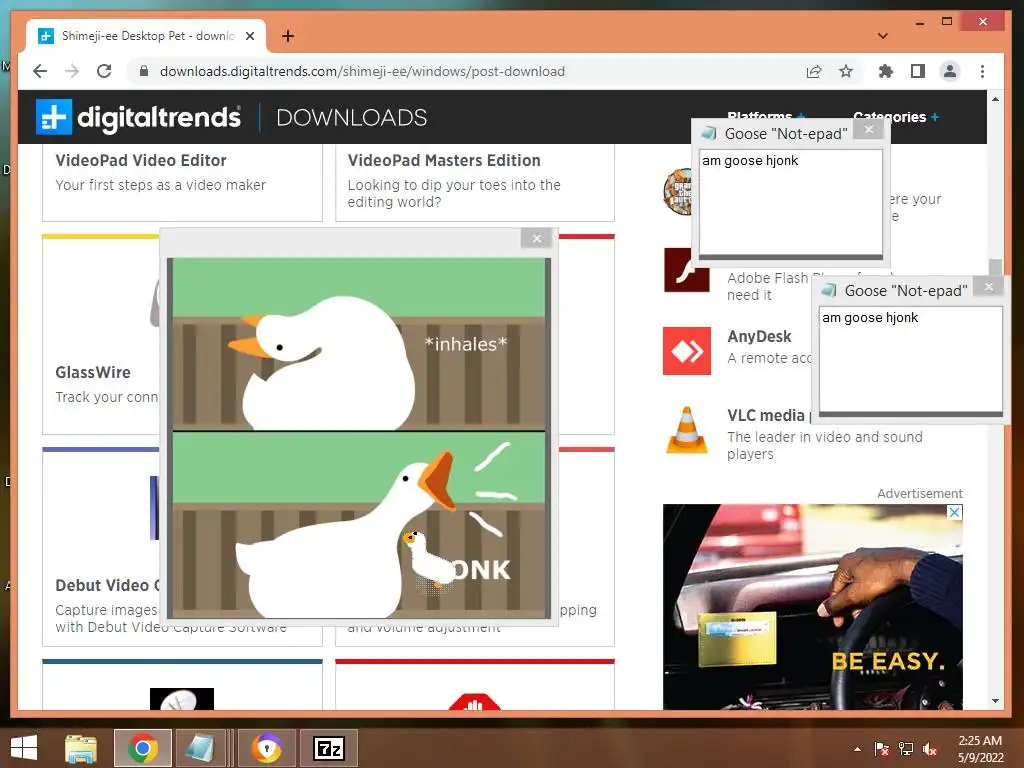Screen dimensions: 1024x768
Task: Click the Action Center flag tray icon
Action: 881,749
